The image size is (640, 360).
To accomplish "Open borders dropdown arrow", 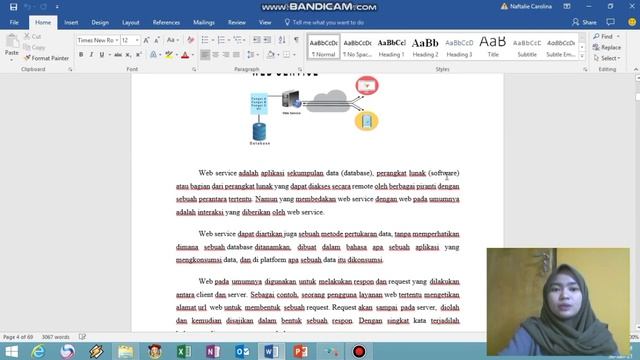I will pos(294,54).
